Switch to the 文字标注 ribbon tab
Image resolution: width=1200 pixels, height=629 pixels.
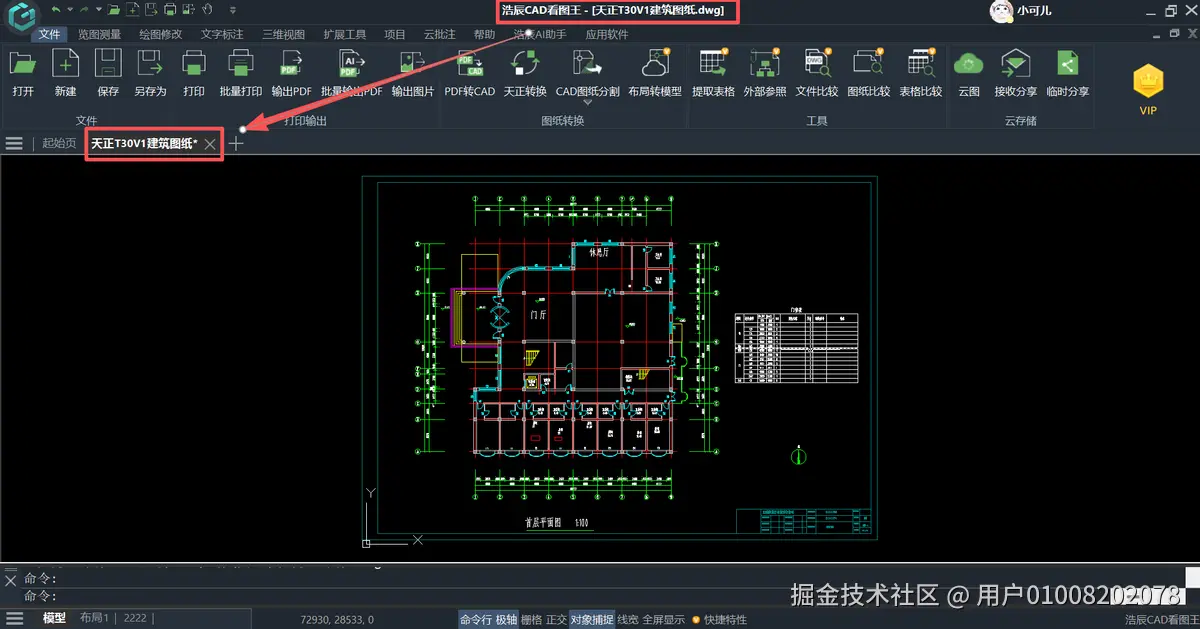(222, 34)
